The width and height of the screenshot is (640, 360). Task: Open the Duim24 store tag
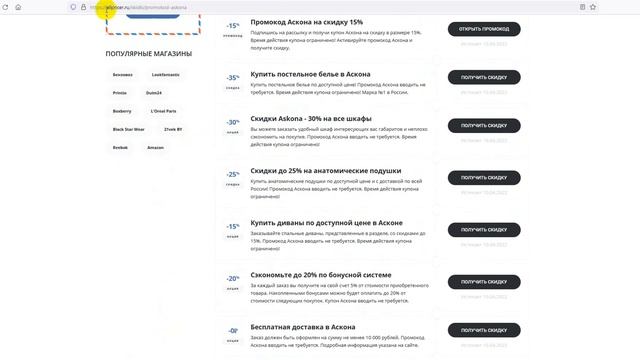click(154, 93)
